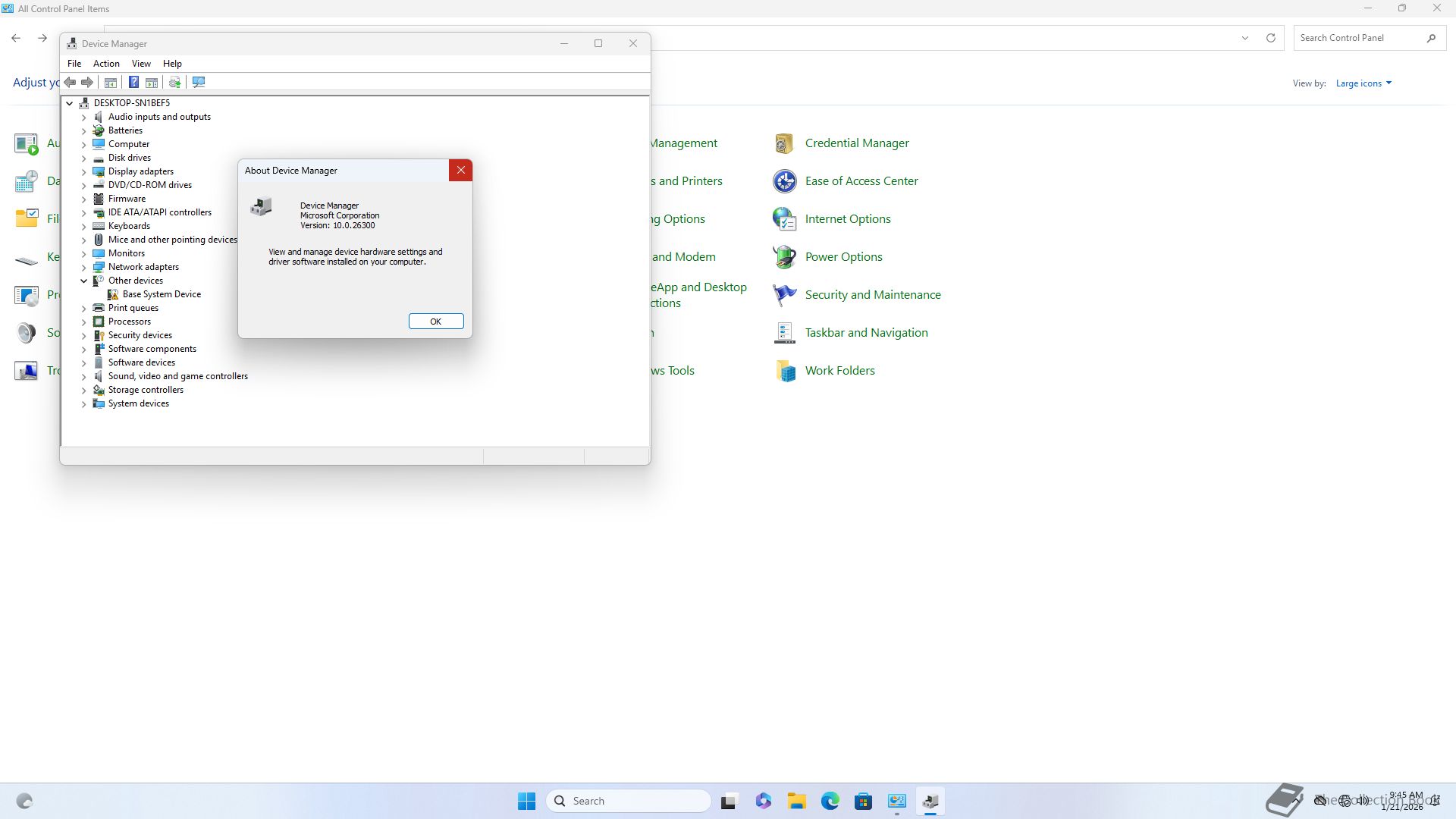Screen dimensions: 1456x819
Task: Expand the Network adapters node
Action: [x=84, y=267]
